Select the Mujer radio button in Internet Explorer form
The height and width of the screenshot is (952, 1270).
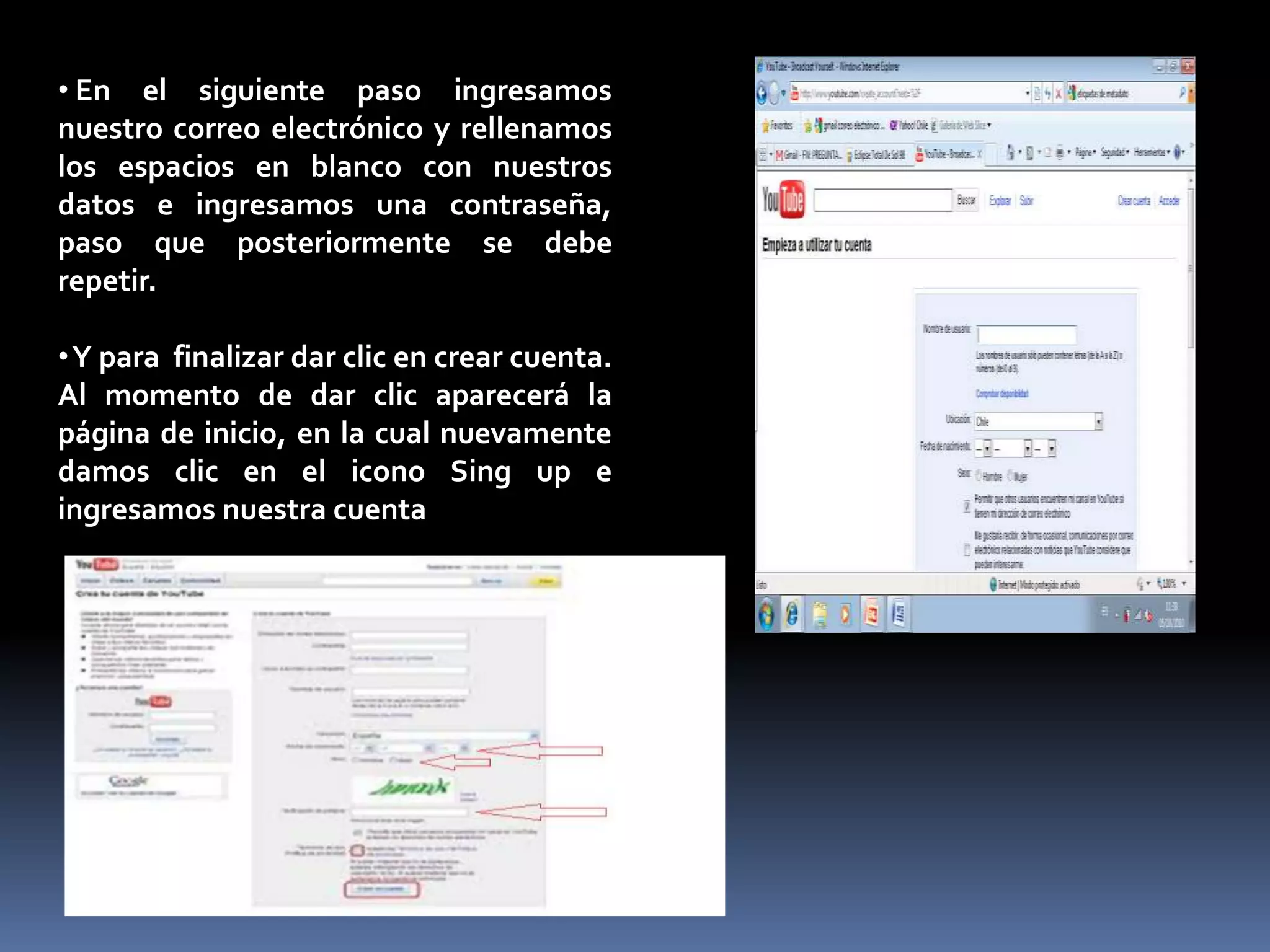pyautogui.click(x=1010, y=476)
